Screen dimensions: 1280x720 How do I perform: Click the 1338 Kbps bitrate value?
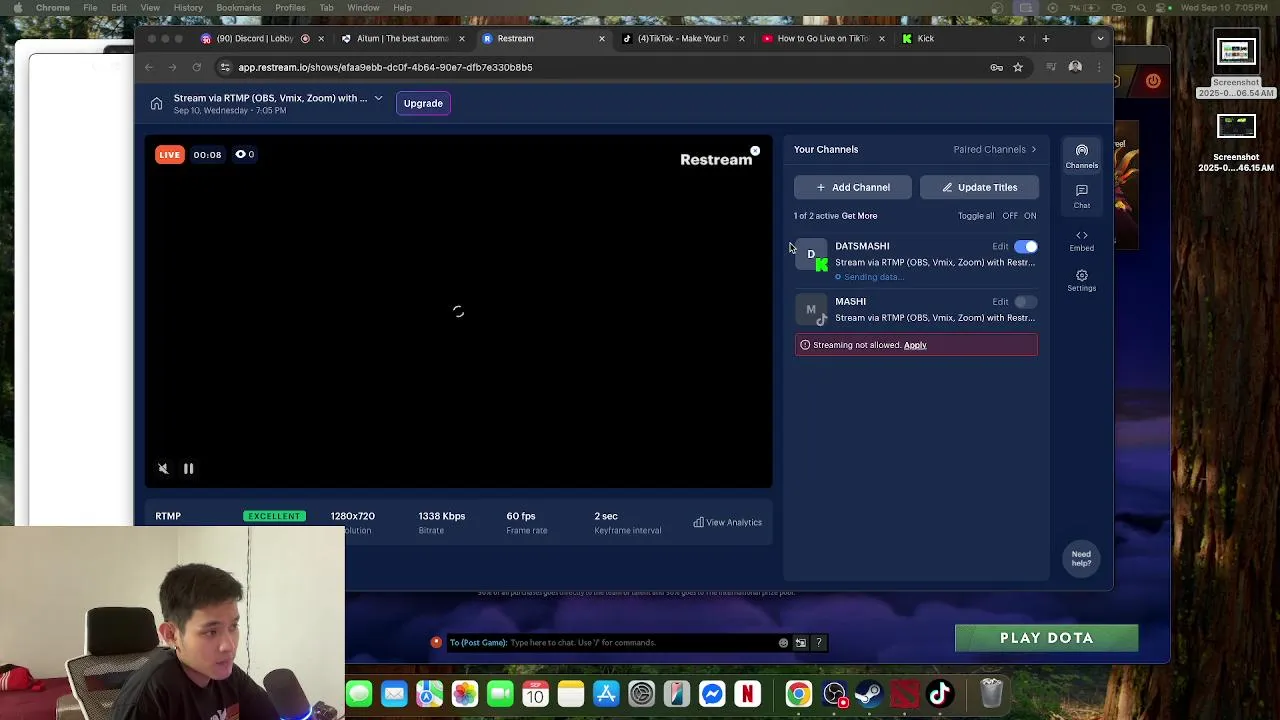click(x=441, y=516)
